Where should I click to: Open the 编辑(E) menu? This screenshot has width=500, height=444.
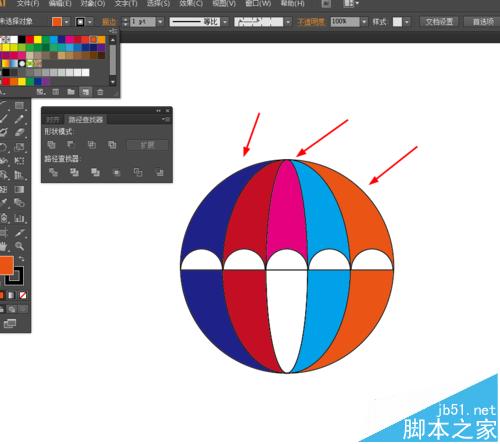pyautogui.click(x=60, y=4)
